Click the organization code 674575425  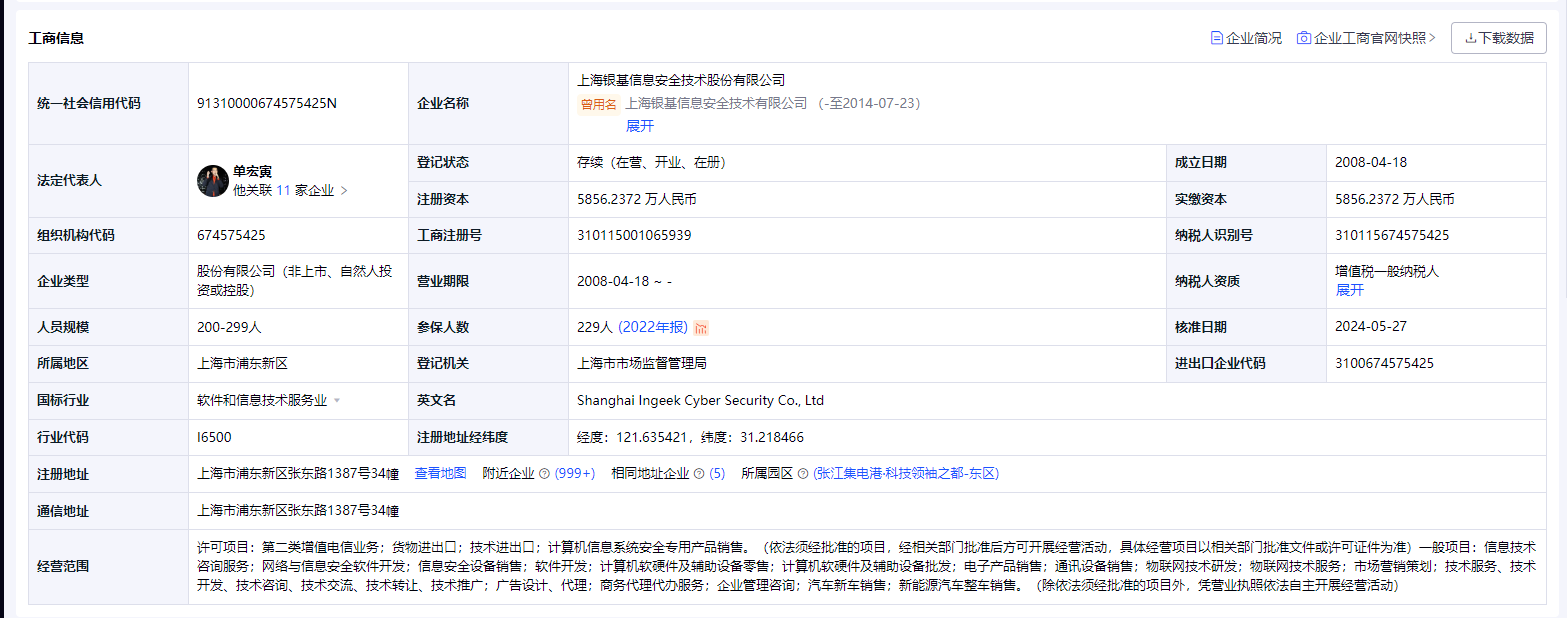tap(231, 235)
